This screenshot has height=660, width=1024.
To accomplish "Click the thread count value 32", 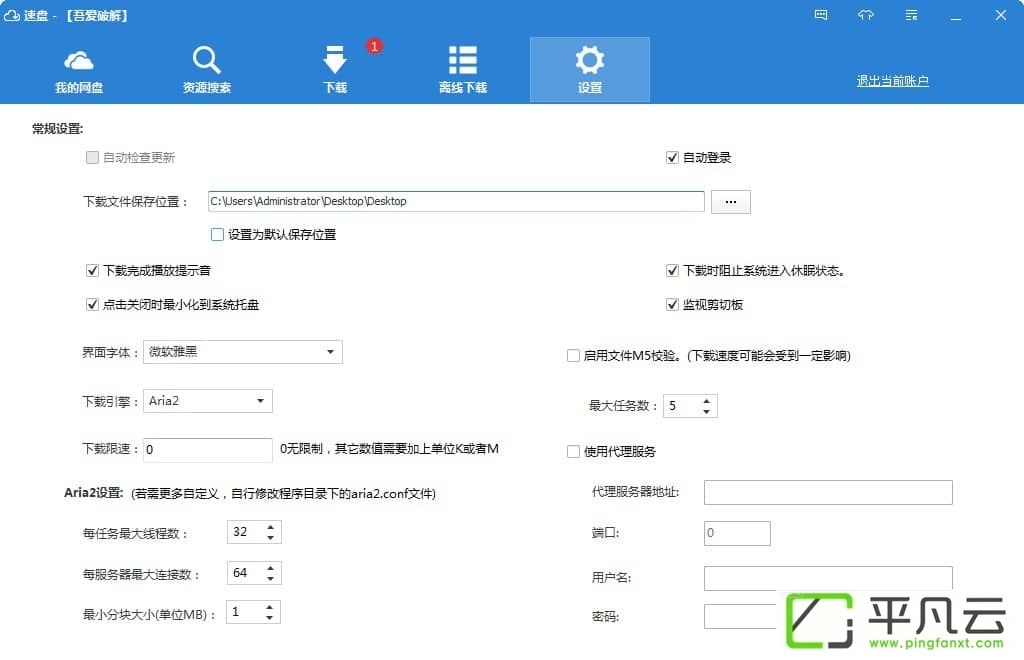I will [240, 532].
